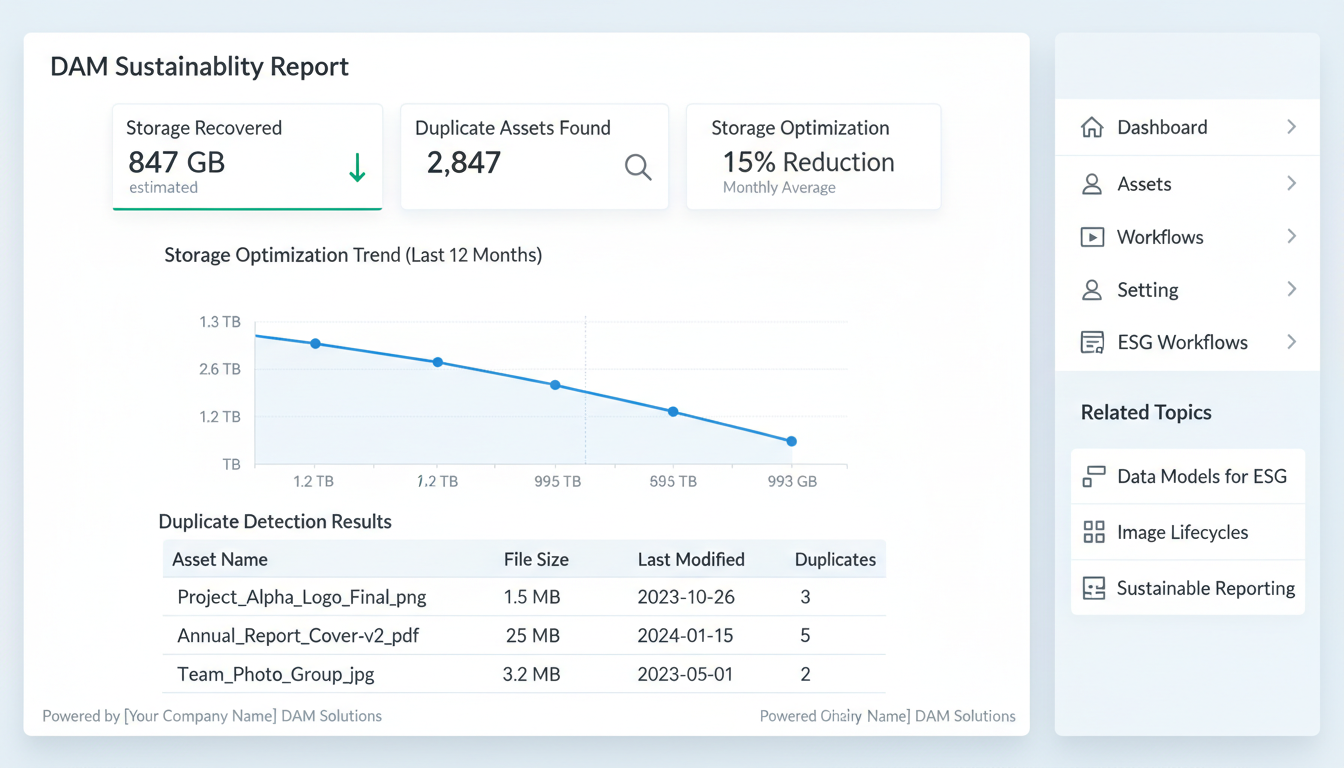Viewport: 1344px width, 768px height.
Task: Open the Image Lifecycles related topic
Action: (1183, 532)
